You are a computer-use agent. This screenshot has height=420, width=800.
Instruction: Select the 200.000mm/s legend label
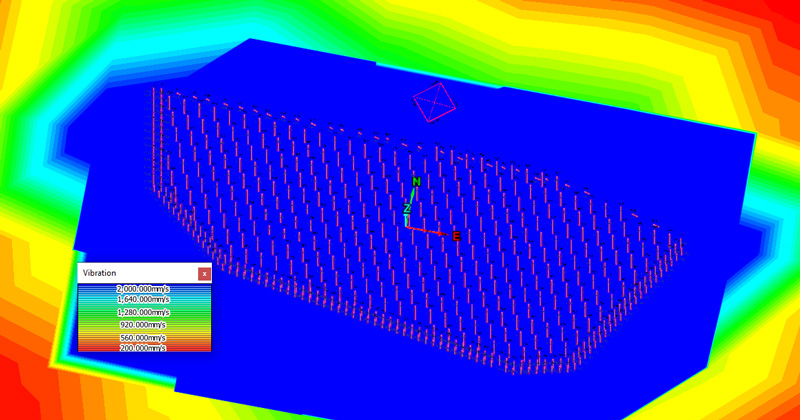pyautogui.click(x=143, y=348)
